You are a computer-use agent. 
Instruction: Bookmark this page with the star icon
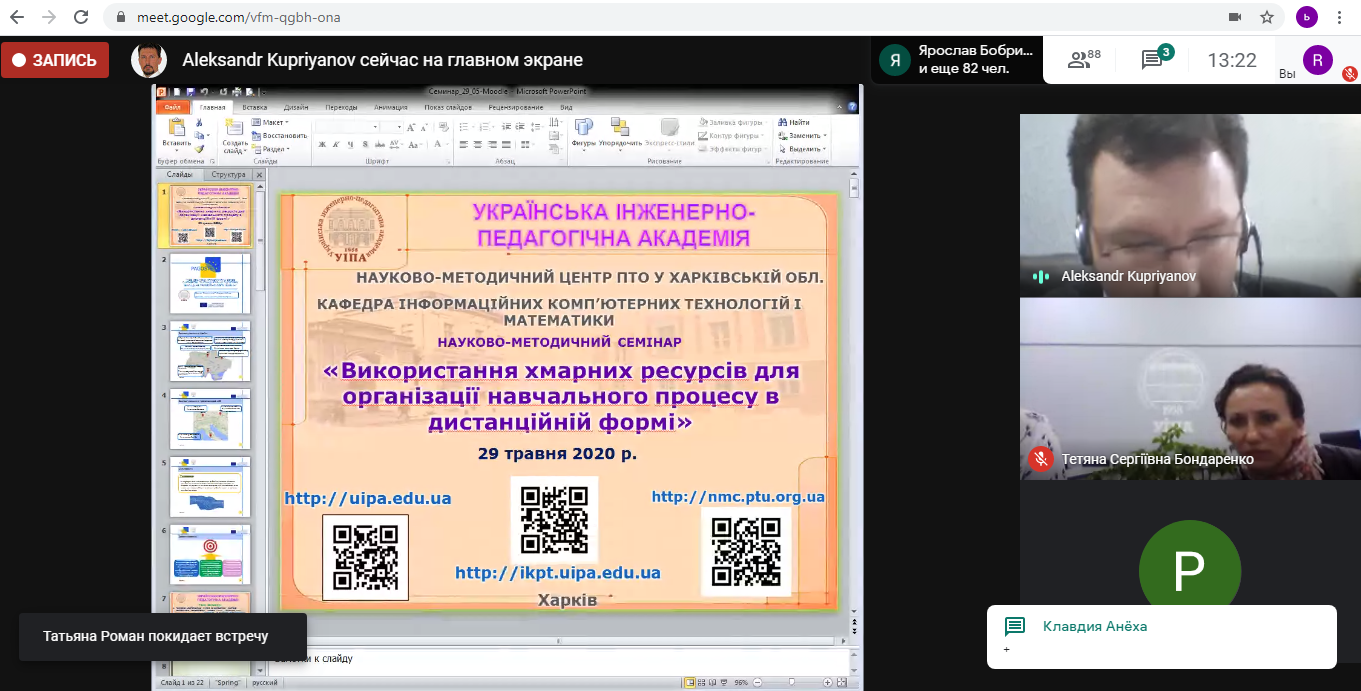[x=1266, y=17]
